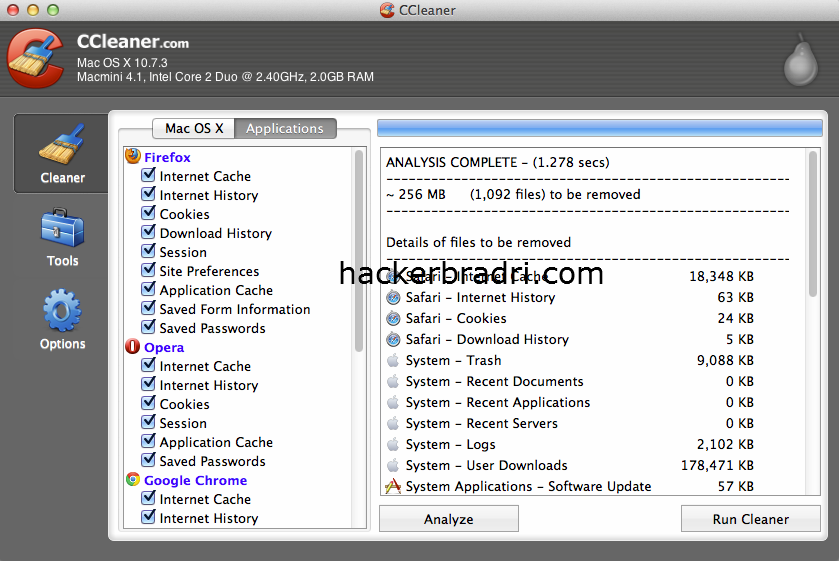Click Safari icon beside Cookies result
The image size is (839, 561).
393,319
